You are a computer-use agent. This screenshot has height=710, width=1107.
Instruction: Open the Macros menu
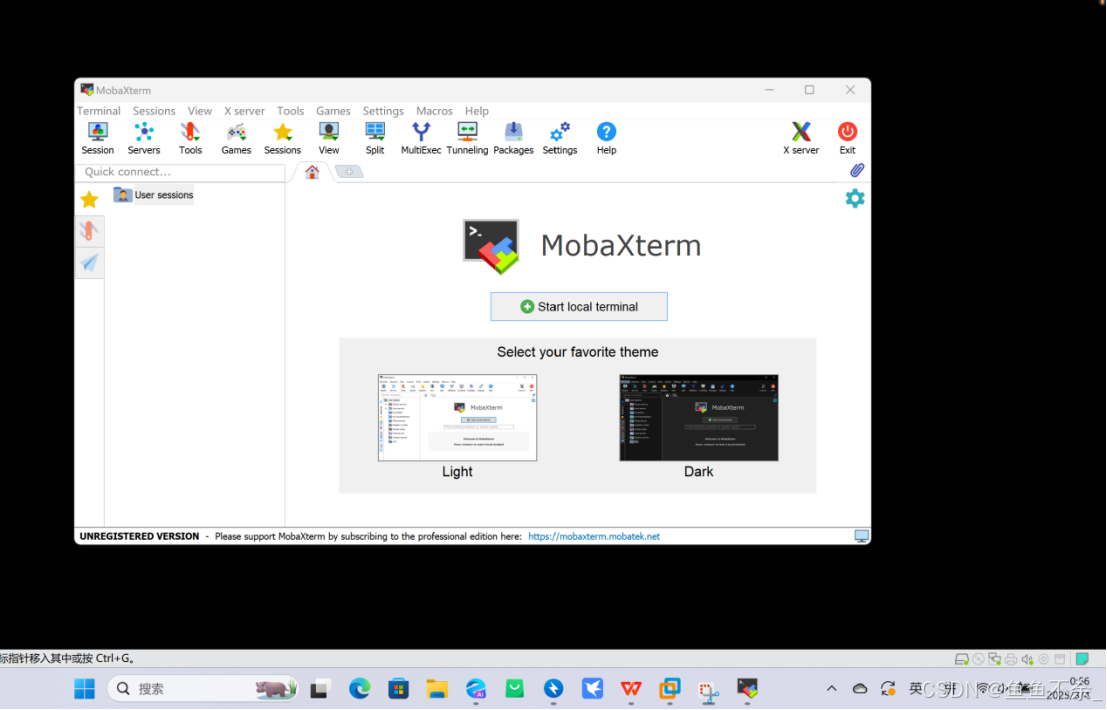click(x=434, y=111)
